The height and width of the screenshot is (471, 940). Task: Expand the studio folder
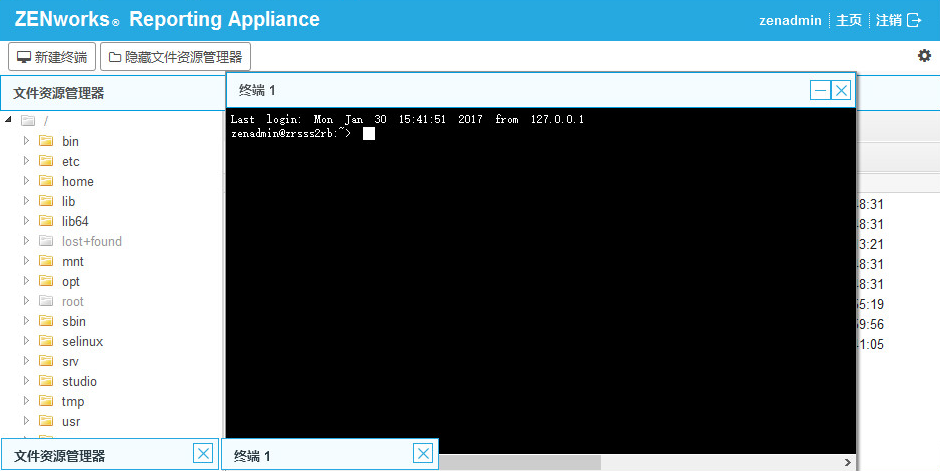click(x=26, y=381)
